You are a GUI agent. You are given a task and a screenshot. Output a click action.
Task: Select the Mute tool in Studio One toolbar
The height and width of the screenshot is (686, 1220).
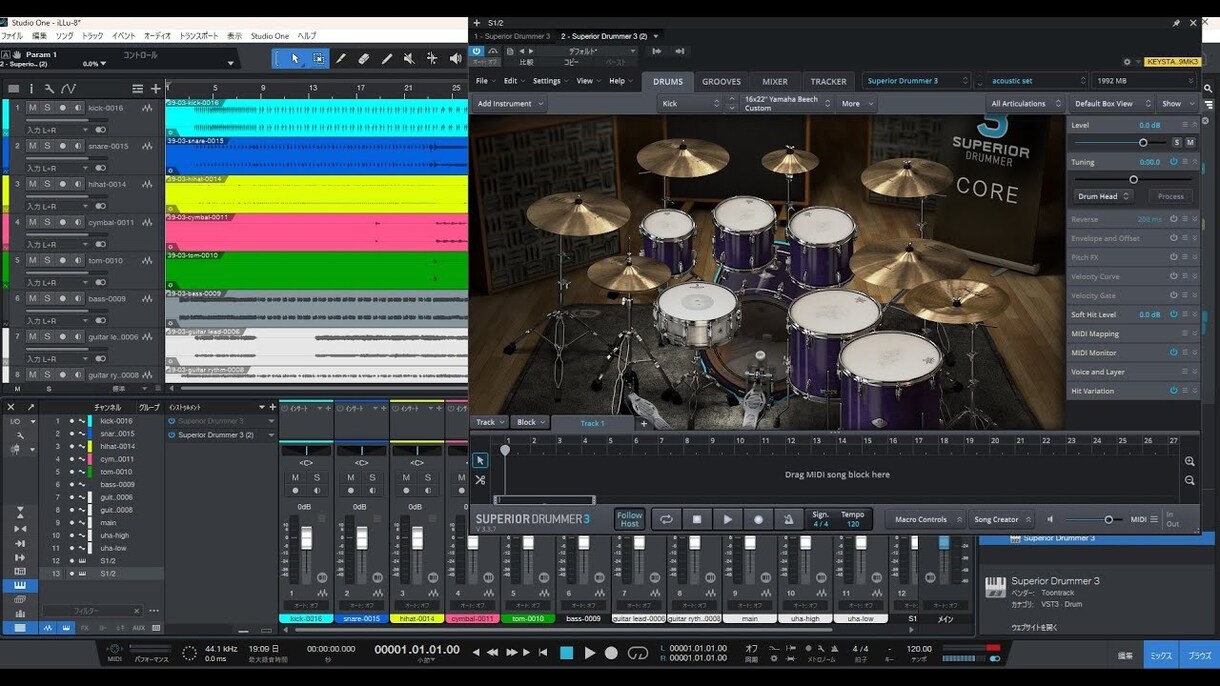[409, 59]
